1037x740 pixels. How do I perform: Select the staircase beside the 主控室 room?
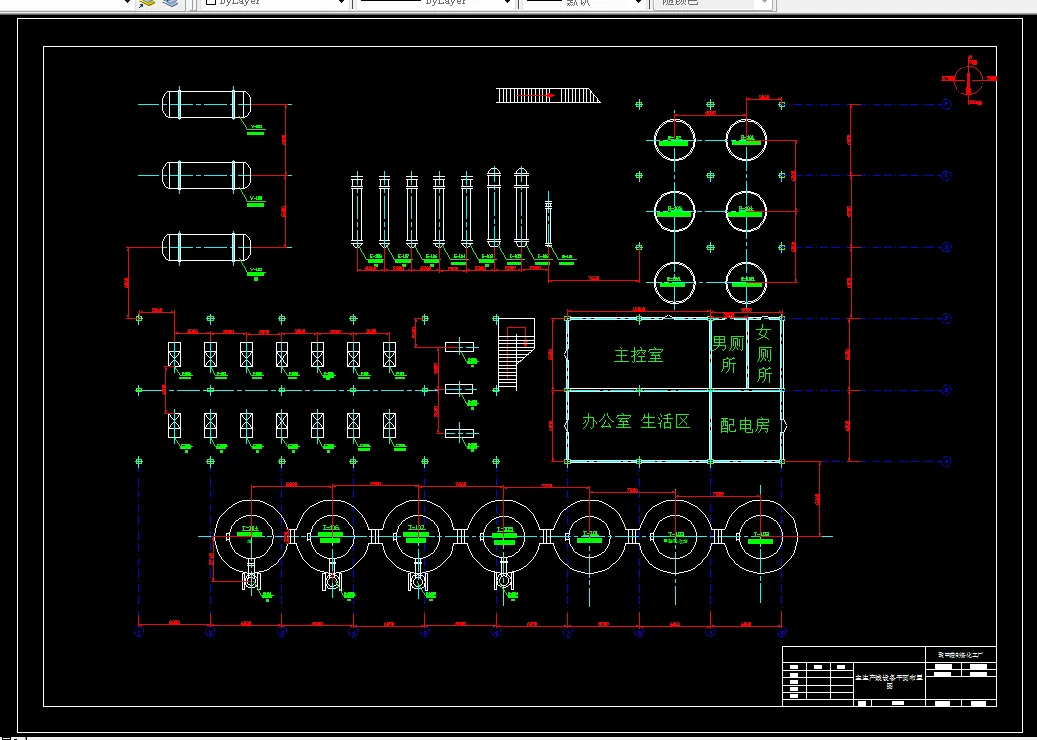click(x=515, y=354)
